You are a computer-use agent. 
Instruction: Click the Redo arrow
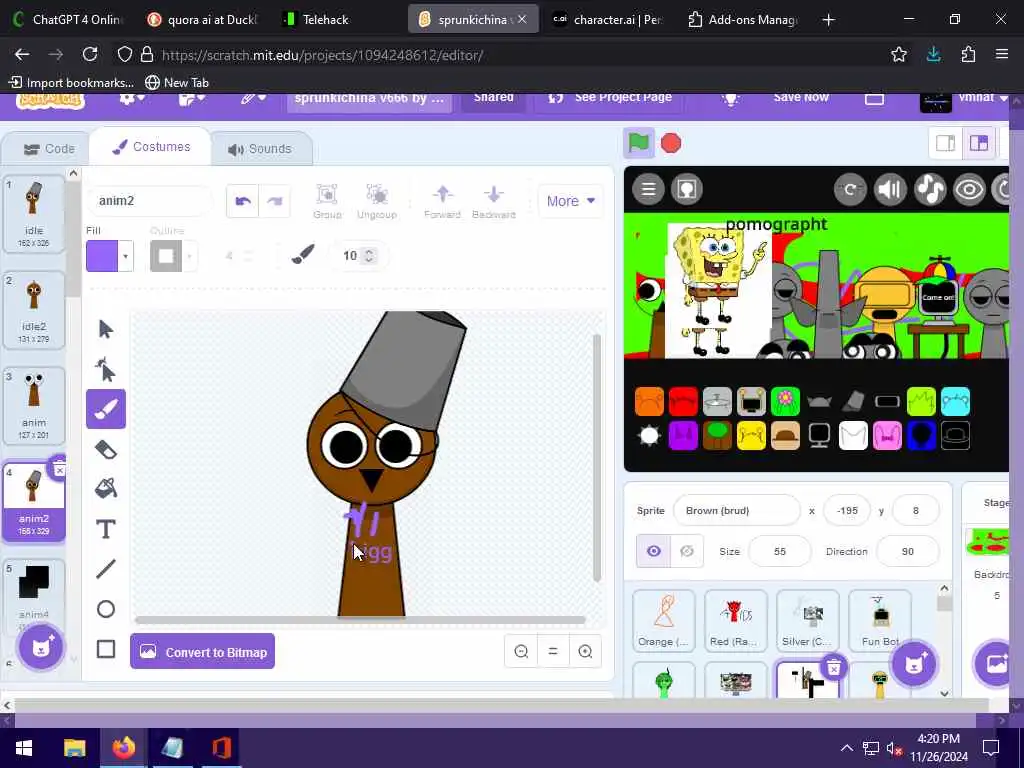coord(274,201)
